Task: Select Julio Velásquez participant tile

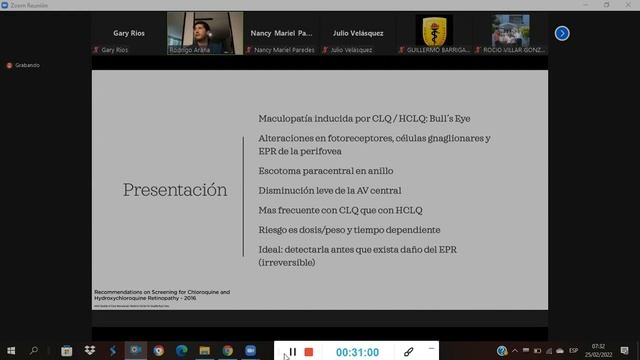Action: tap(358, 33)
